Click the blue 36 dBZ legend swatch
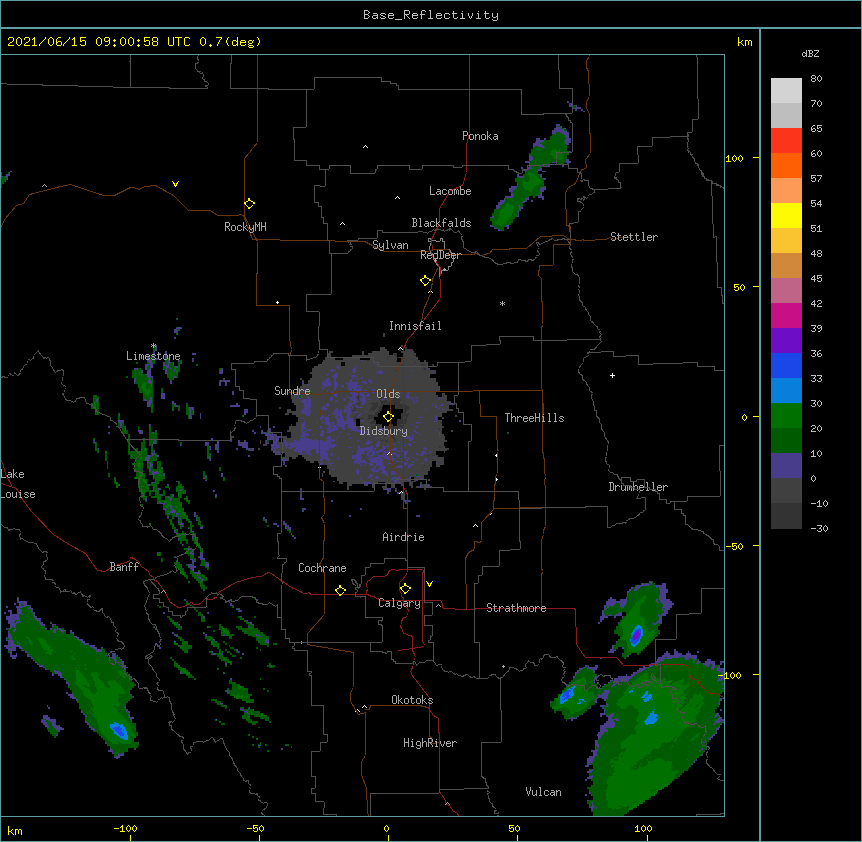This screenshot has width=862, height=842. (786, 365)
